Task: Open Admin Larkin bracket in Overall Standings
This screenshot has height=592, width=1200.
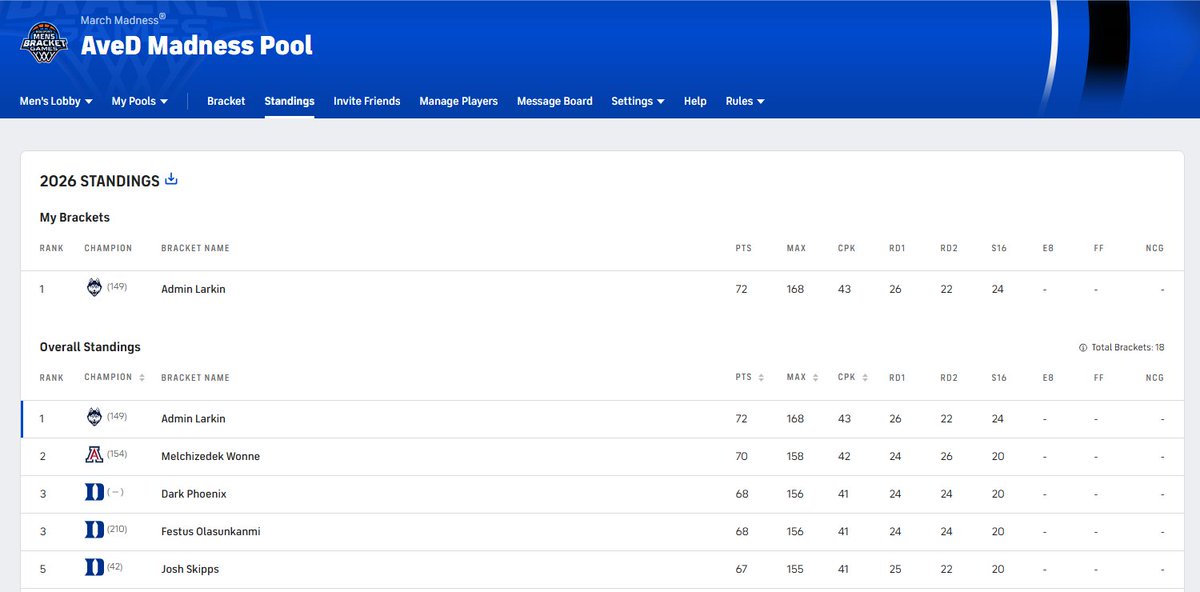Action: [193, 419]
